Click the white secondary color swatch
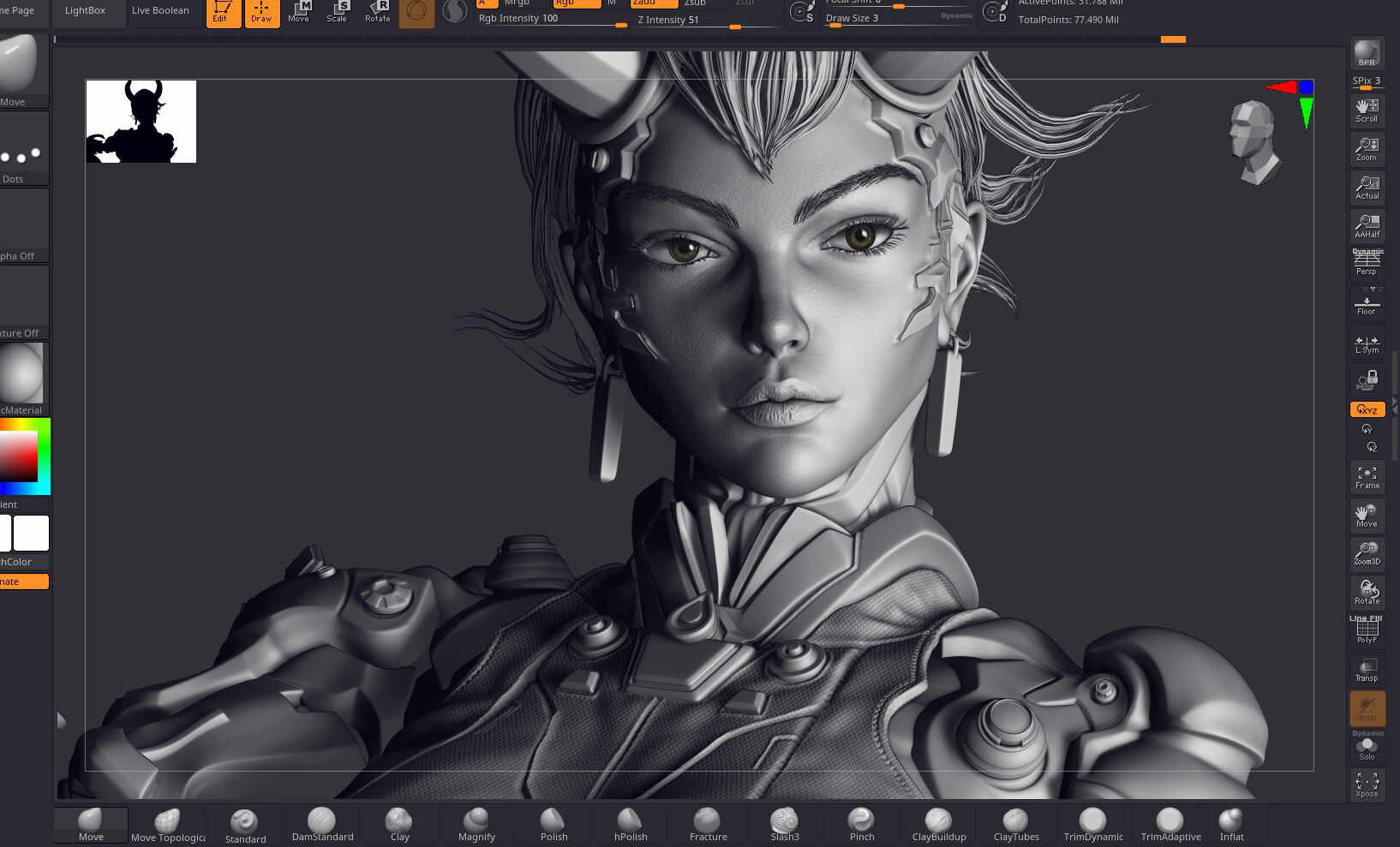The image size is (1400, 847). coord(31,533)
